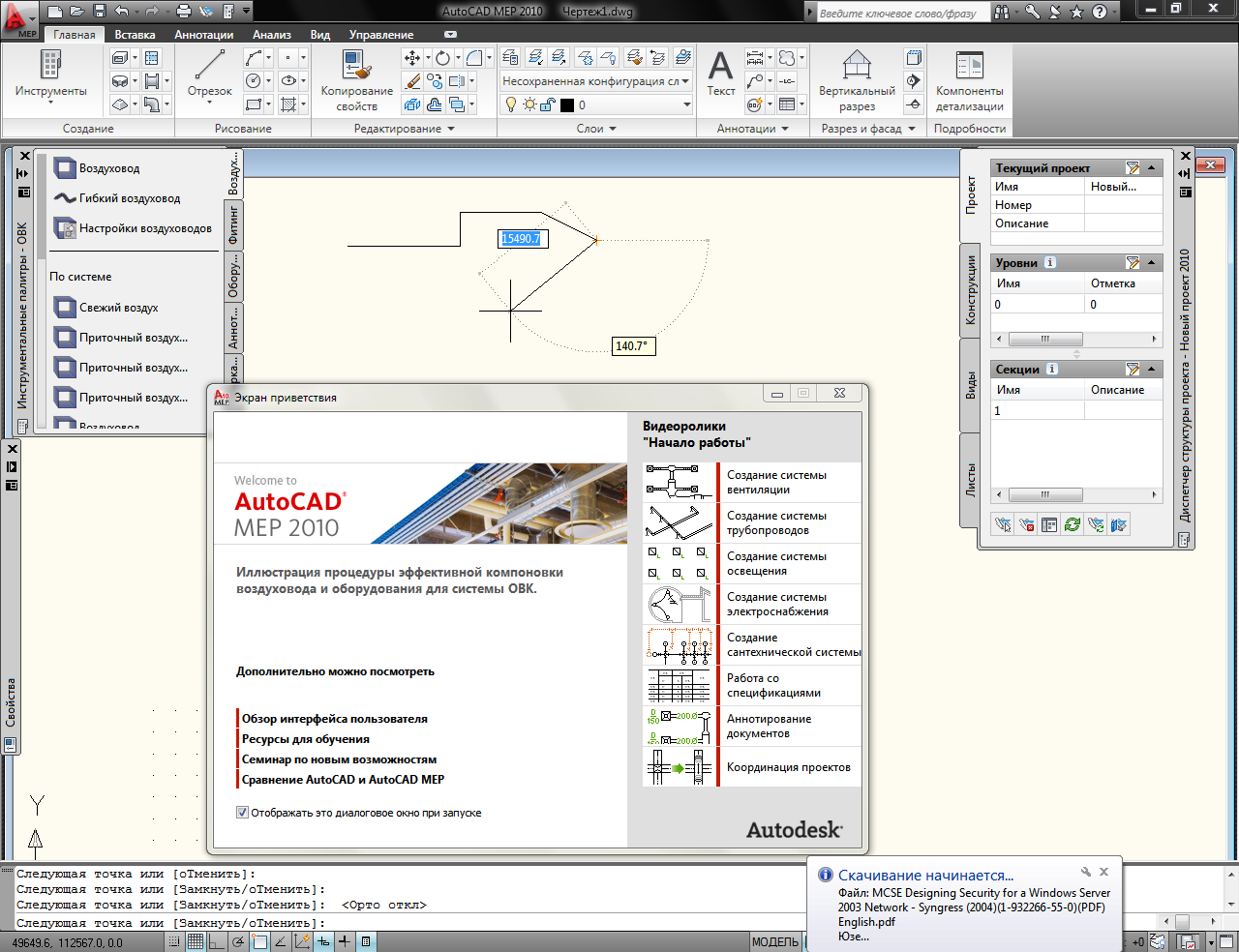This screenshot has width=1239, height=952.
Task: Click the black layer color swatch
Action: tap(567, 104)
